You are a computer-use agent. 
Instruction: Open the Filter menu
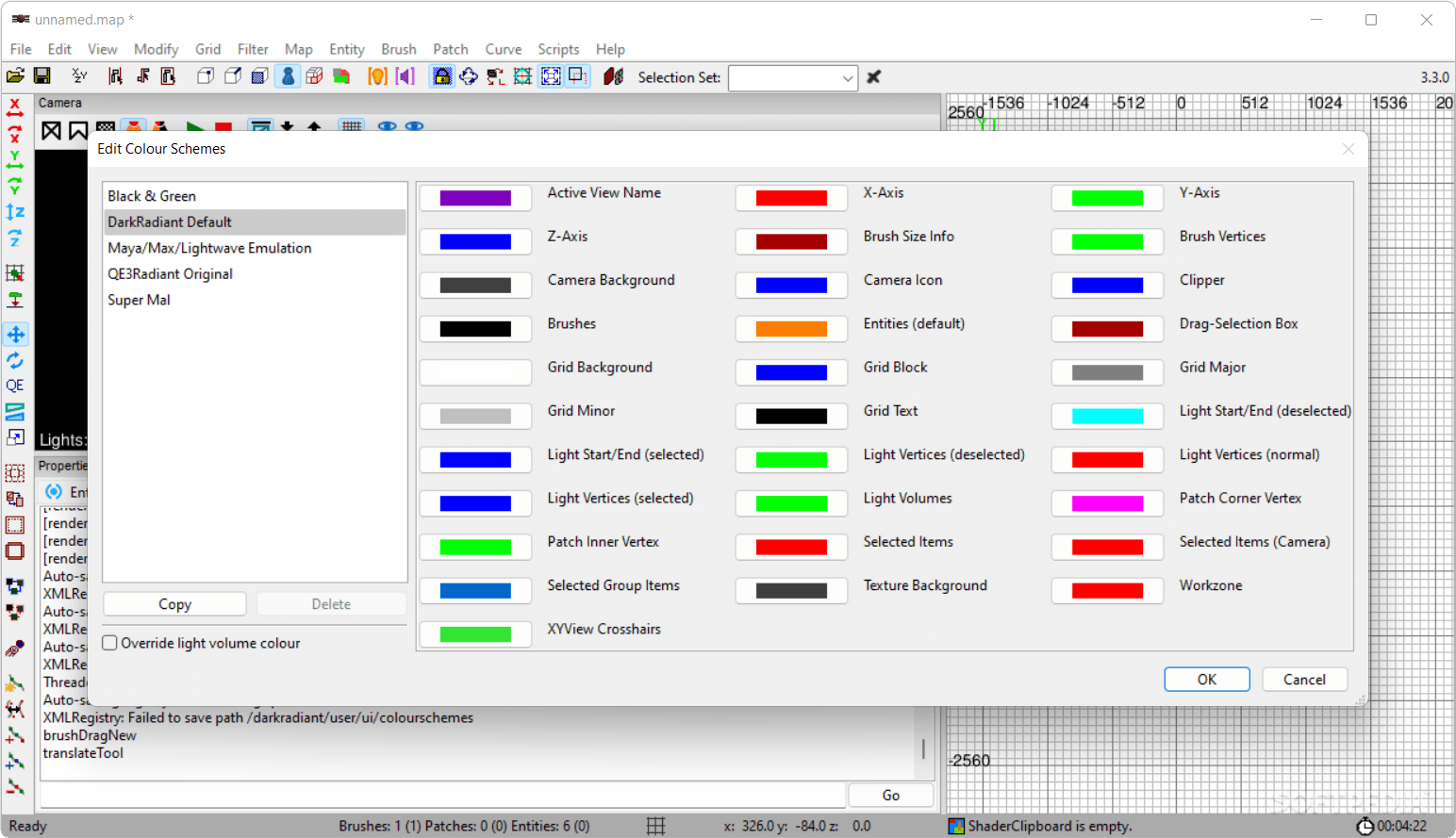[x=253, y=49]
